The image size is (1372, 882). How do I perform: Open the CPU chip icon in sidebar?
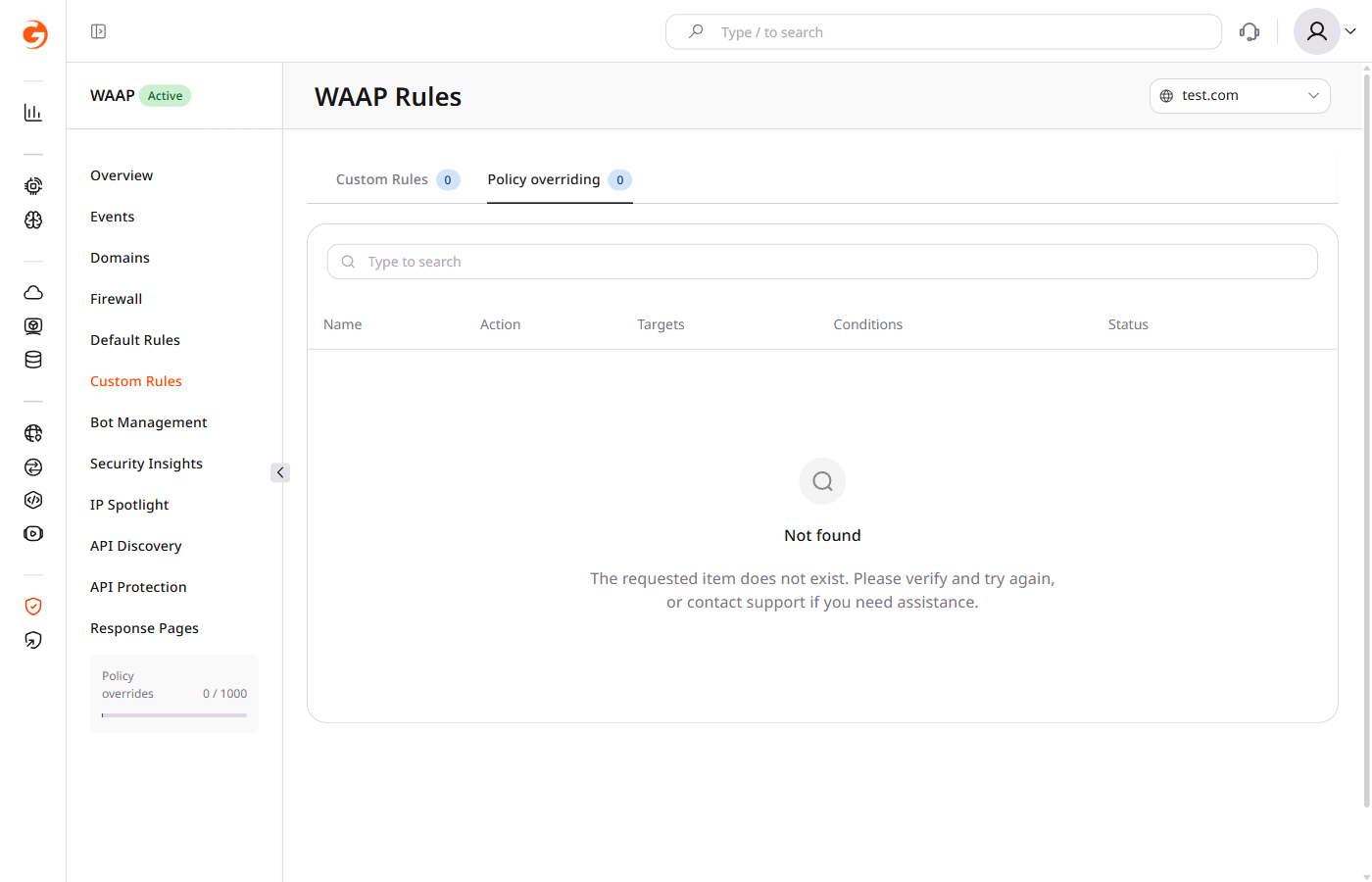33,186
